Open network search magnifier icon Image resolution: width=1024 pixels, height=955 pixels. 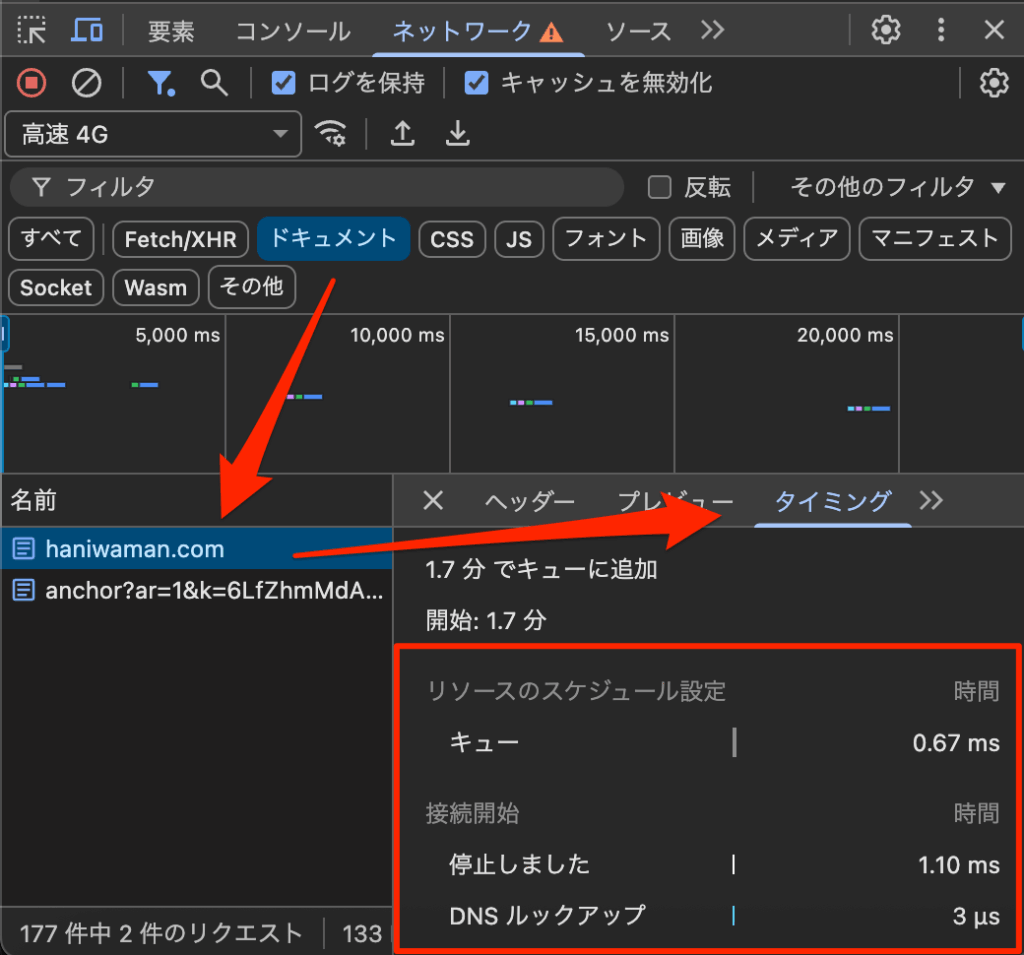coord(214,83)
